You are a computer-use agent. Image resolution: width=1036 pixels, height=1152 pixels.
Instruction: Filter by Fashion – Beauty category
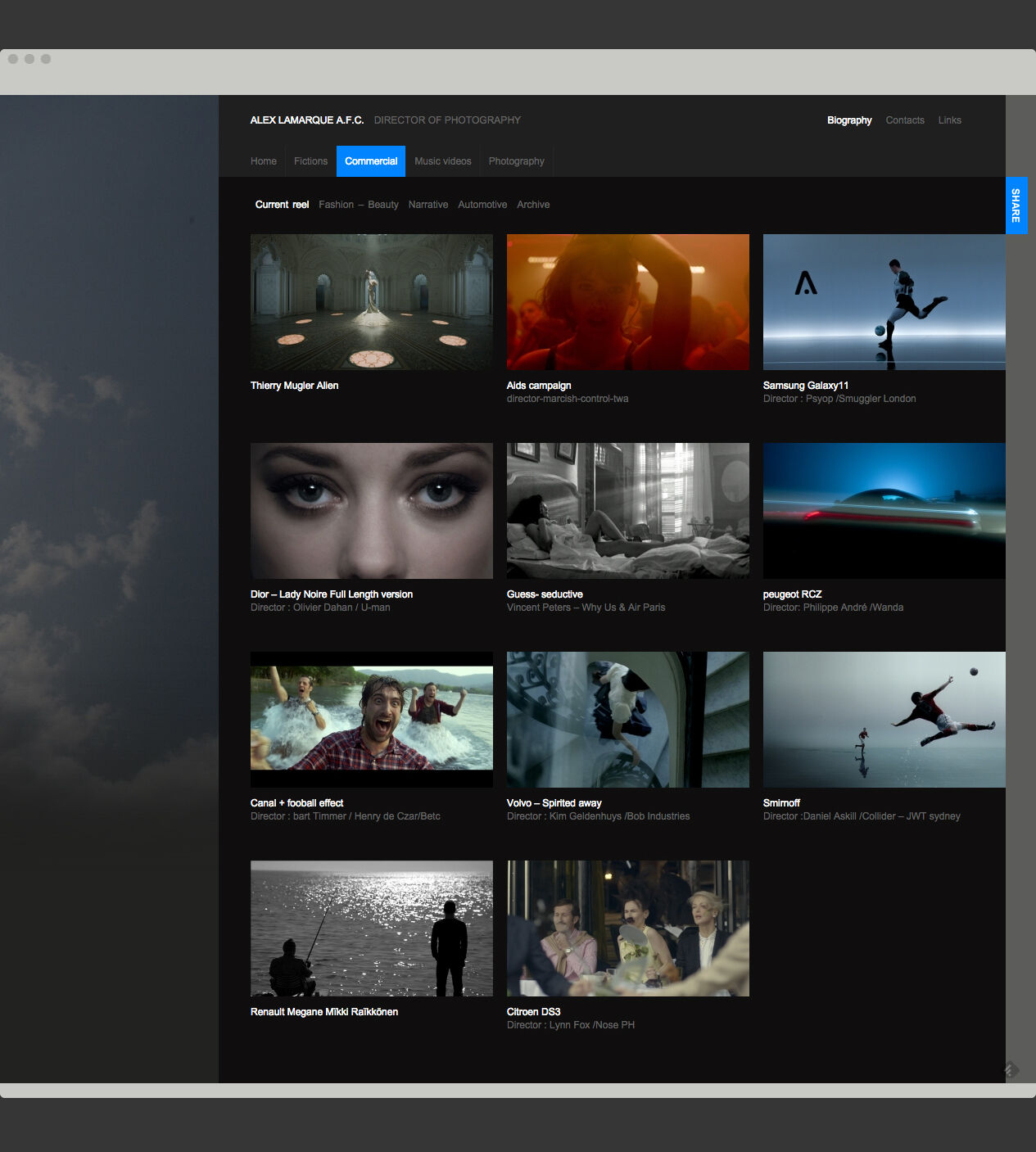click(x=359, y=205)
